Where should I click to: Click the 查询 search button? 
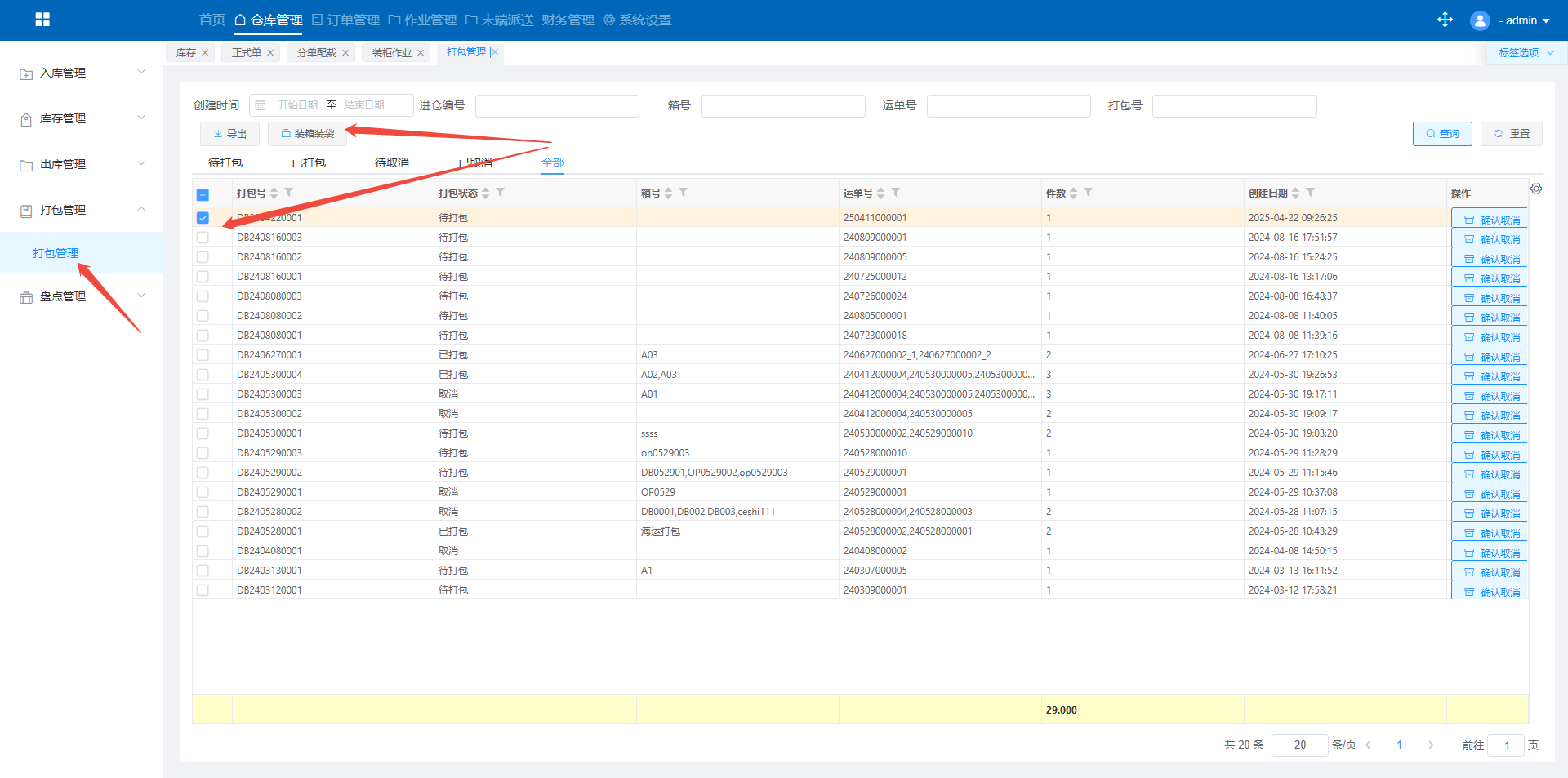coord(1442,134)
